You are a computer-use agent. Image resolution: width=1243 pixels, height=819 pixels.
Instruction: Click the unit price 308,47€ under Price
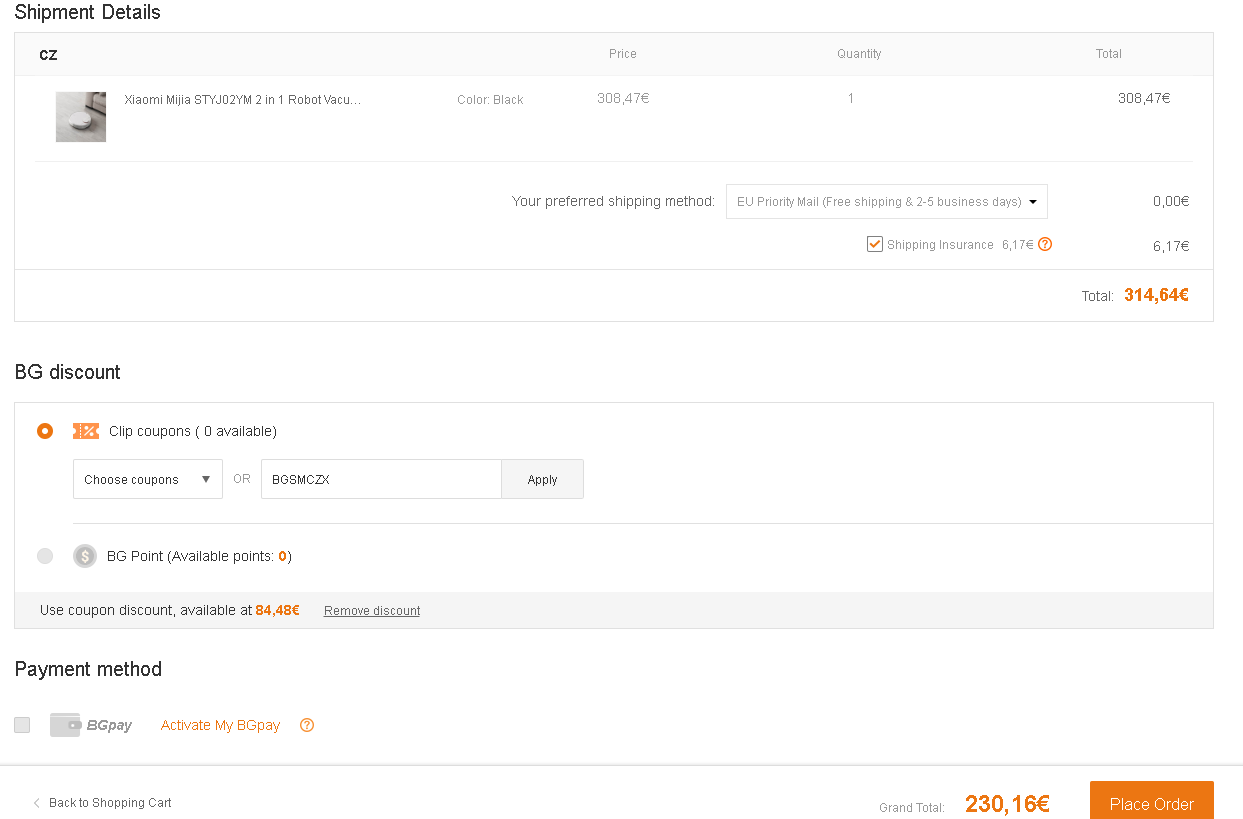(623, 98)
